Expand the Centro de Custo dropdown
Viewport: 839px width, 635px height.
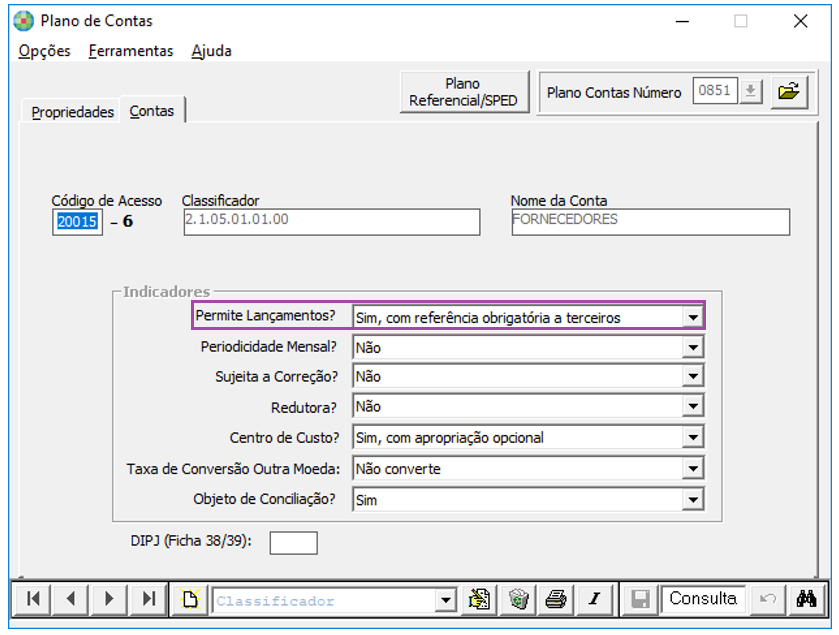click(x=693, y=437)
